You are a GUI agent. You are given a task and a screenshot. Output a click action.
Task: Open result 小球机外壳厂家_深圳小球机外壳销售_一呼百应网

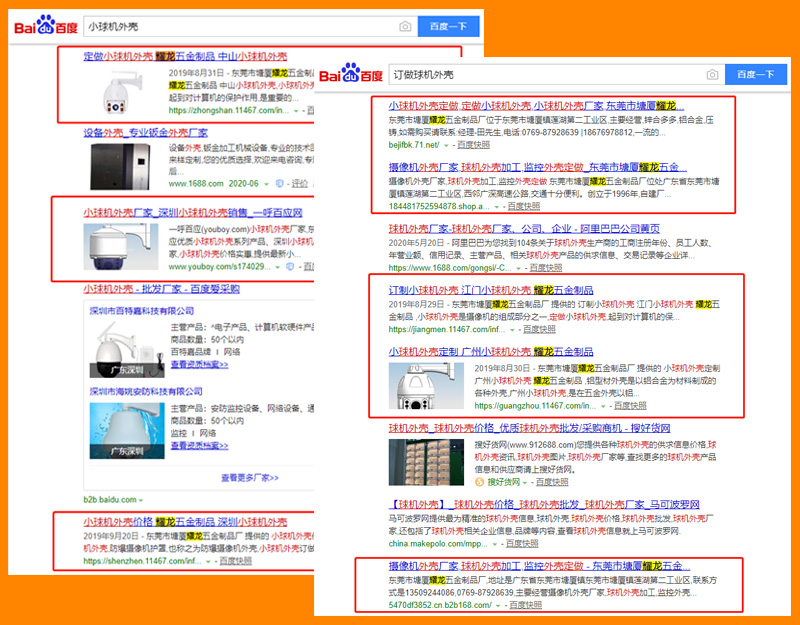193,213
